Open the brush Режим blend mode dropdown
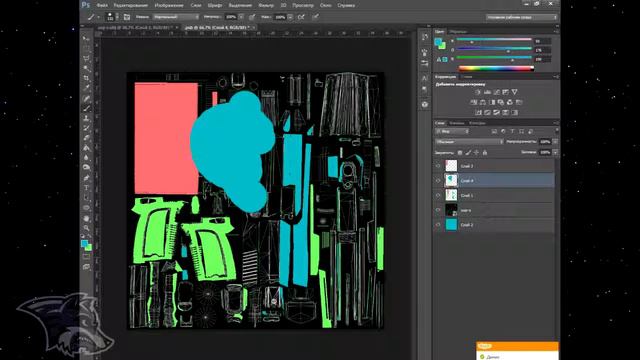This screenshot has width=640, height=360. coord(176,17)
